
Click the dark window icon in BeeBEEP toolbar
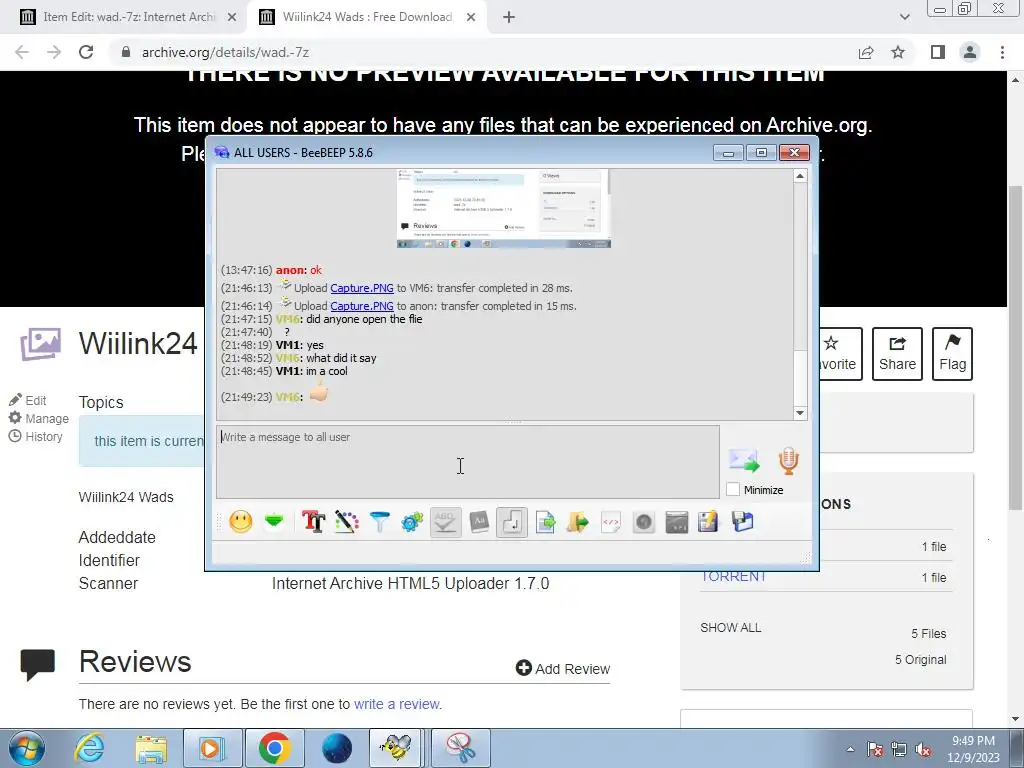click(677, 522)
